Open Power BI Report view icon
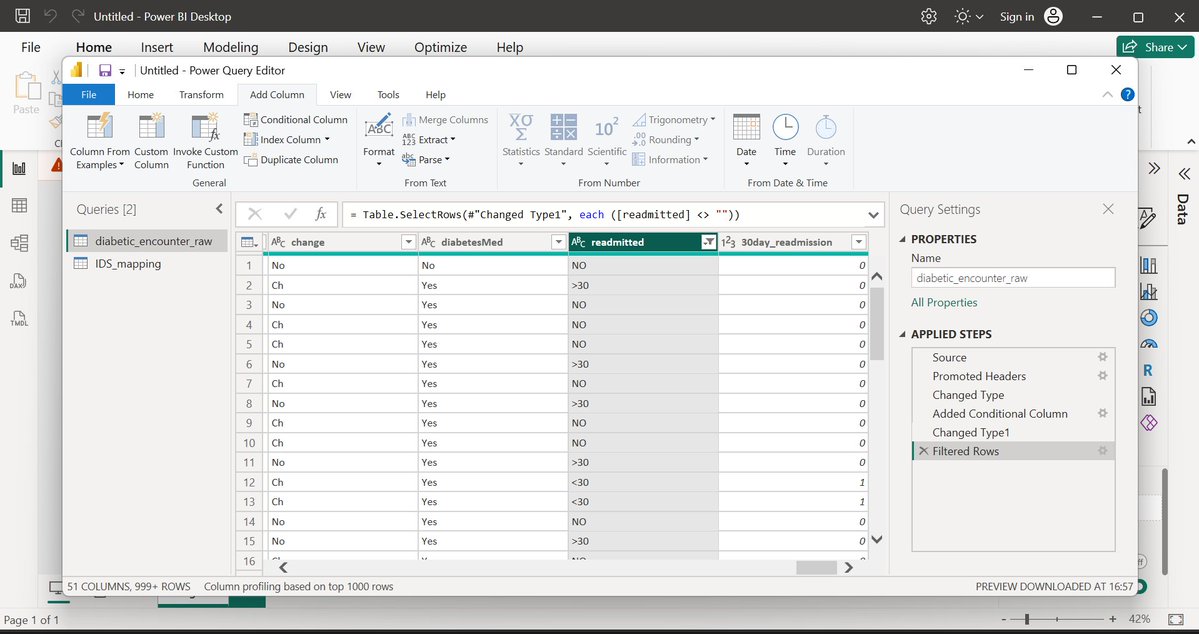The image size is (1199, 634). [19, 168]
